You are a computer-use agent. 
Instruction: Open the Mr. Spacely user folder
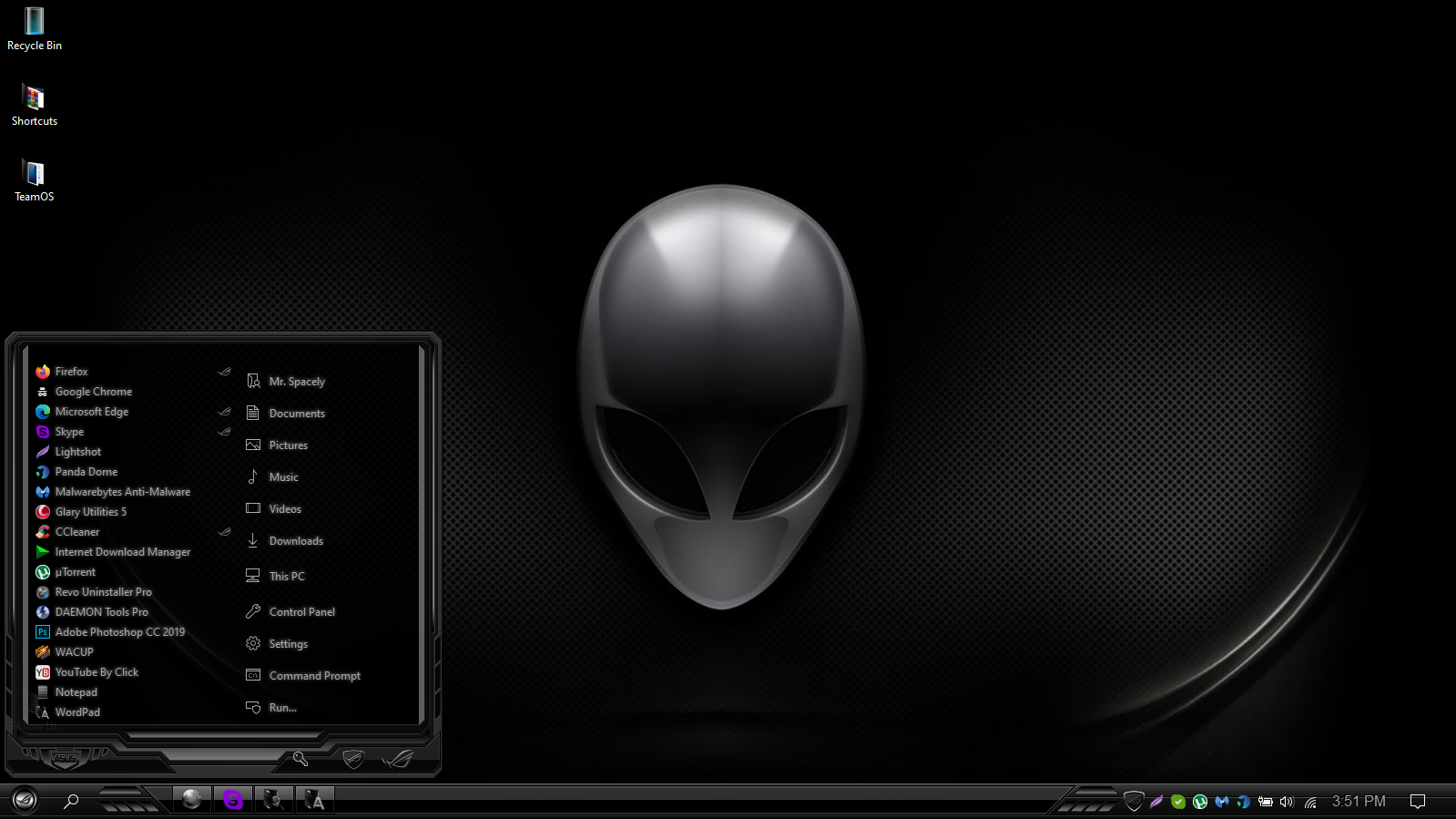[286, 382]
